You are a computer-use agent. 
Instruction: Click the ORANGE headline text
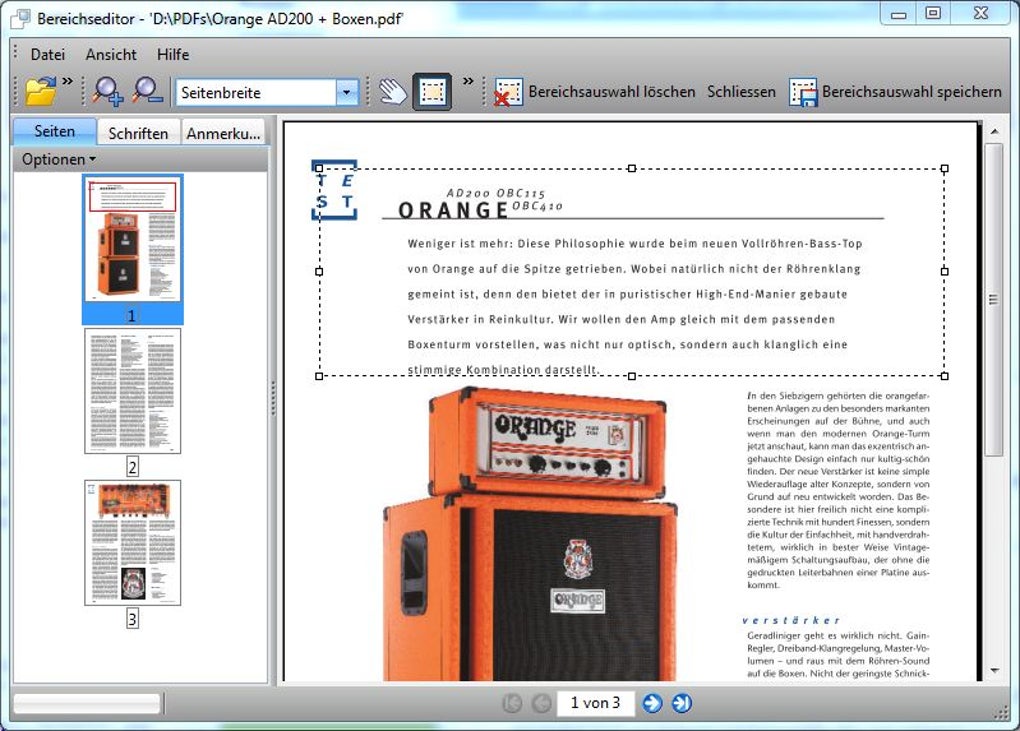click(x=453, y=210)
